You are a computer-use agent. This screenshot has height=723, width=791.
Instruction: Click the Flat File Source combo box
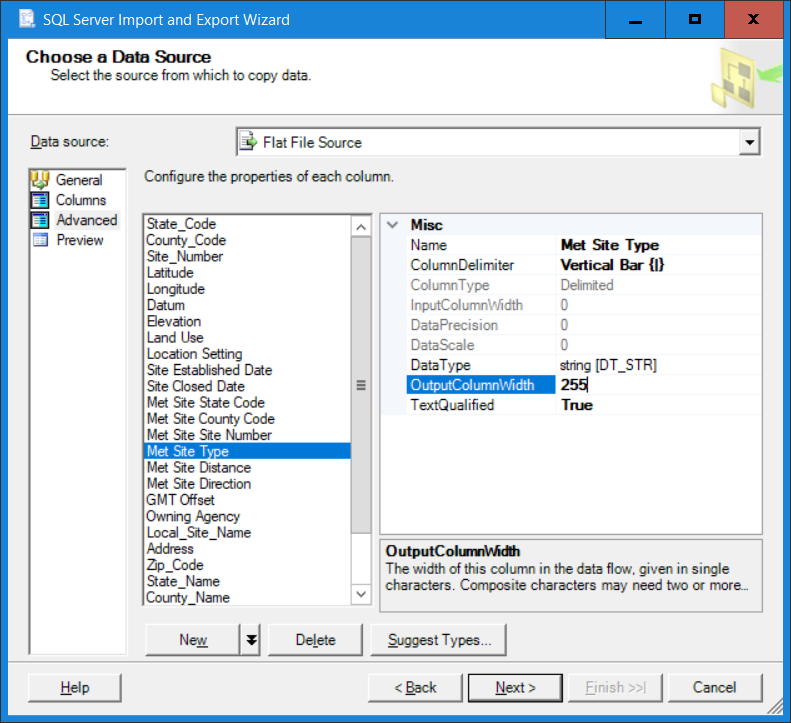(x=498, y=142)
